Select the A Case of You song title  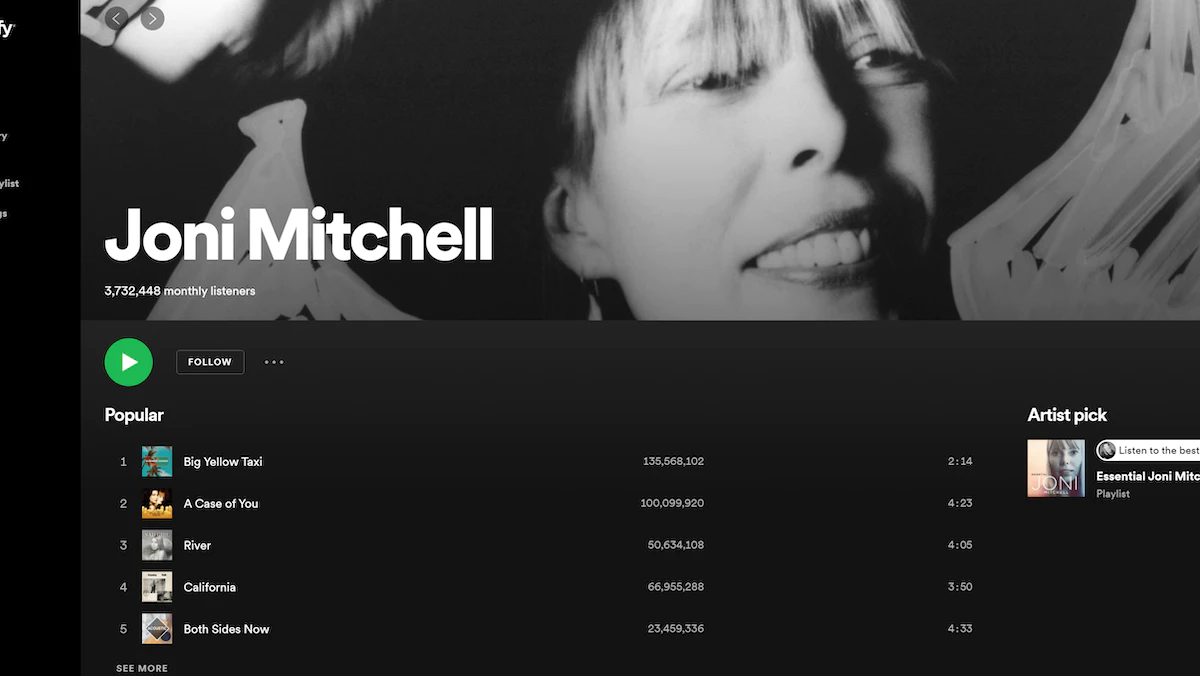(x=221, y=504)
